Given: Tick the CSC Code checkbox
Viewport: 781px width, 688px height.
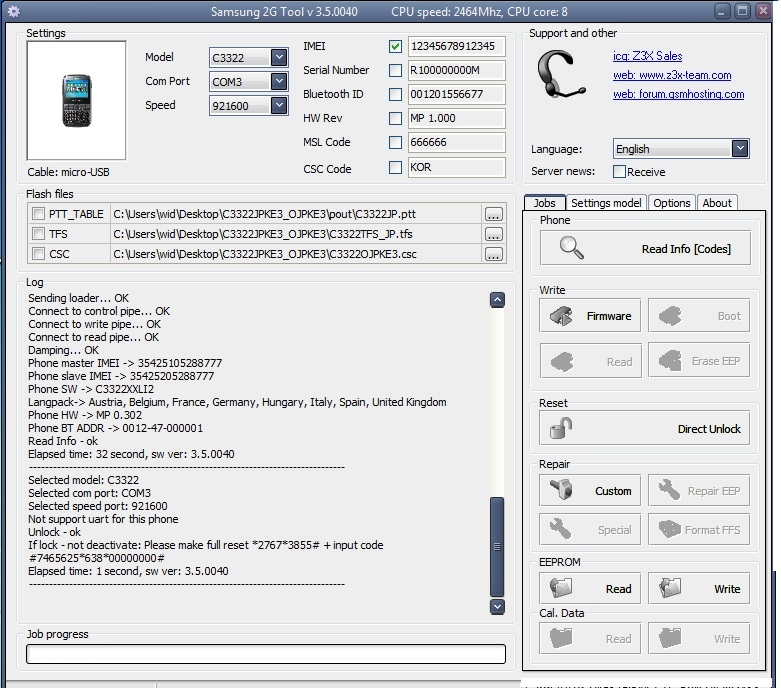Looking at the screenshot, I should pos(395,167).
